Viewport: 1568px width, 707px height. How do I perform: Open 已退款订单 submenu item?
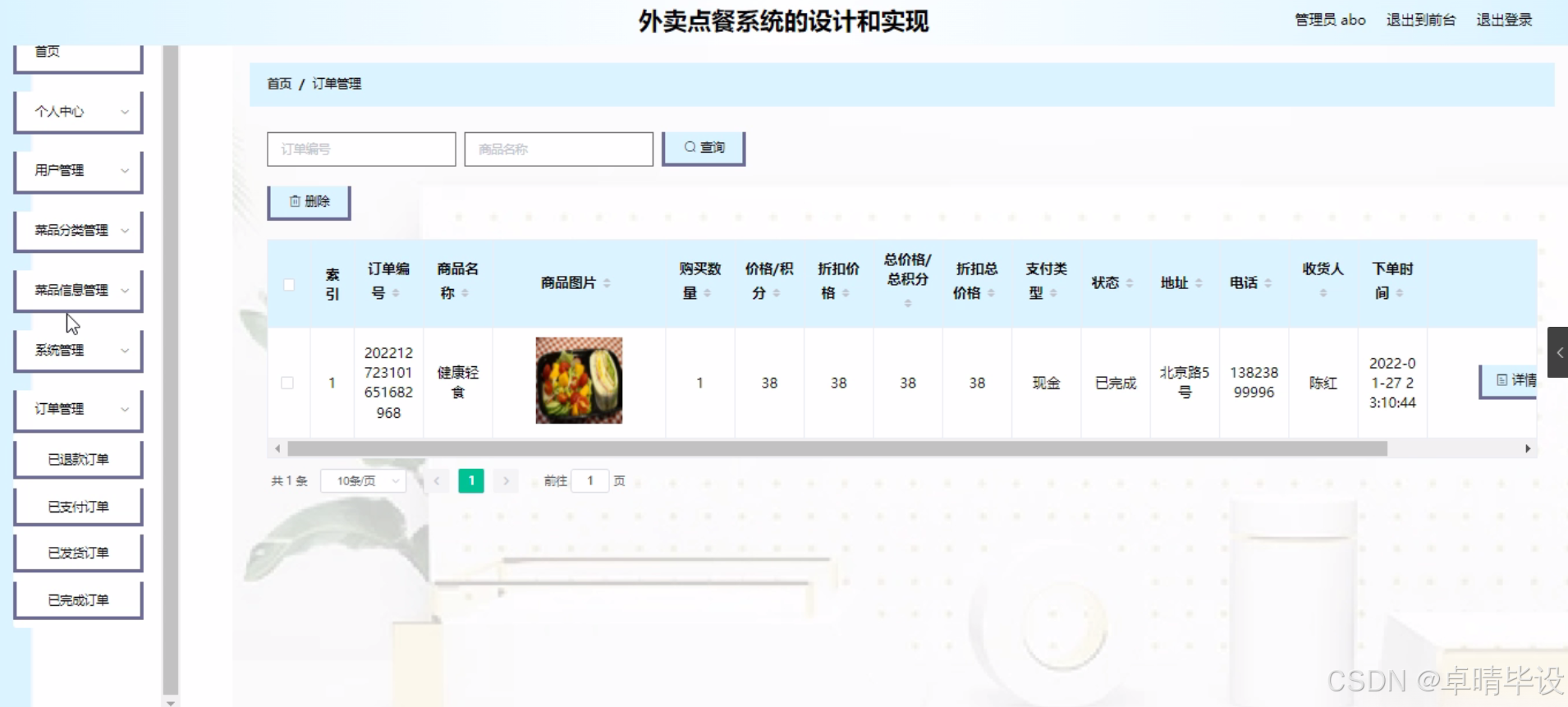(79, 460)
